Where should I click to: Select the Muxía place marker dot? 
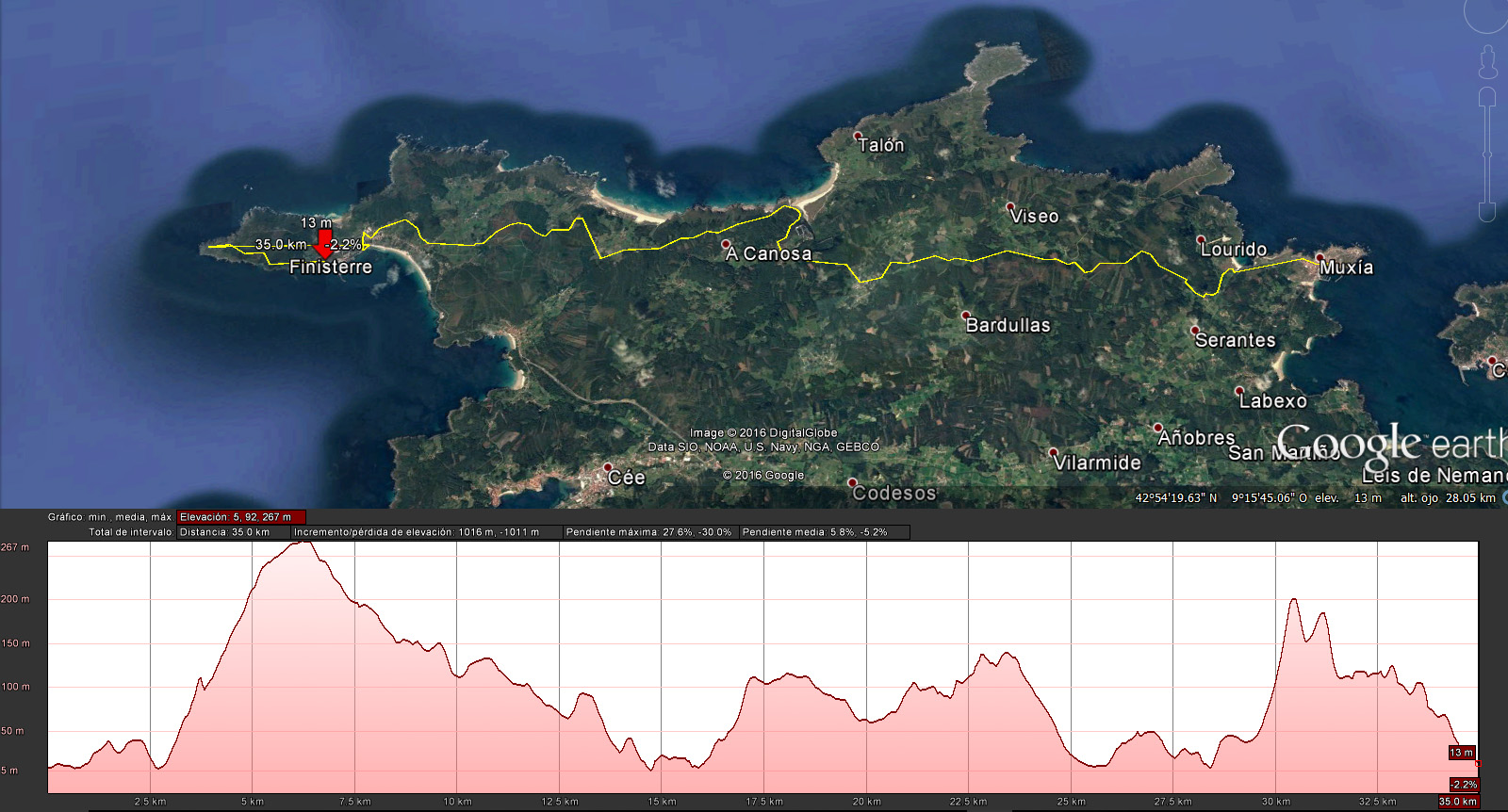[1319, 258]
